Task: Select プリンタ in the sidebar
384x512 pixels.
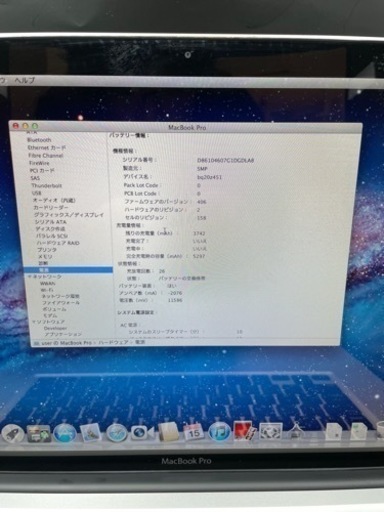Action: coord(47,250)
